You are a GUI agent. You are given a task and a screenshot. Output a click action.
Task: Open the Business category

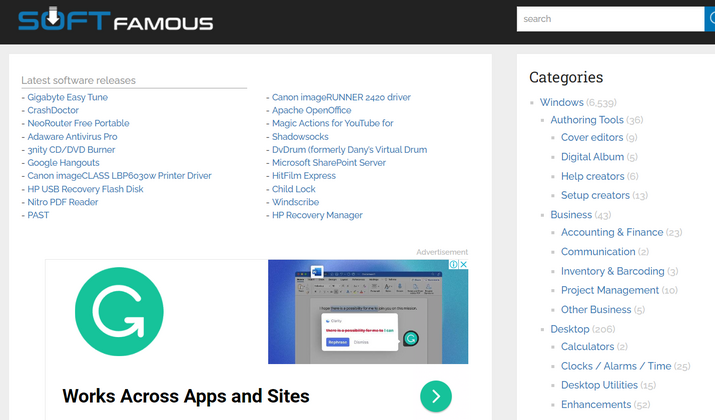[x=571, y=215]
